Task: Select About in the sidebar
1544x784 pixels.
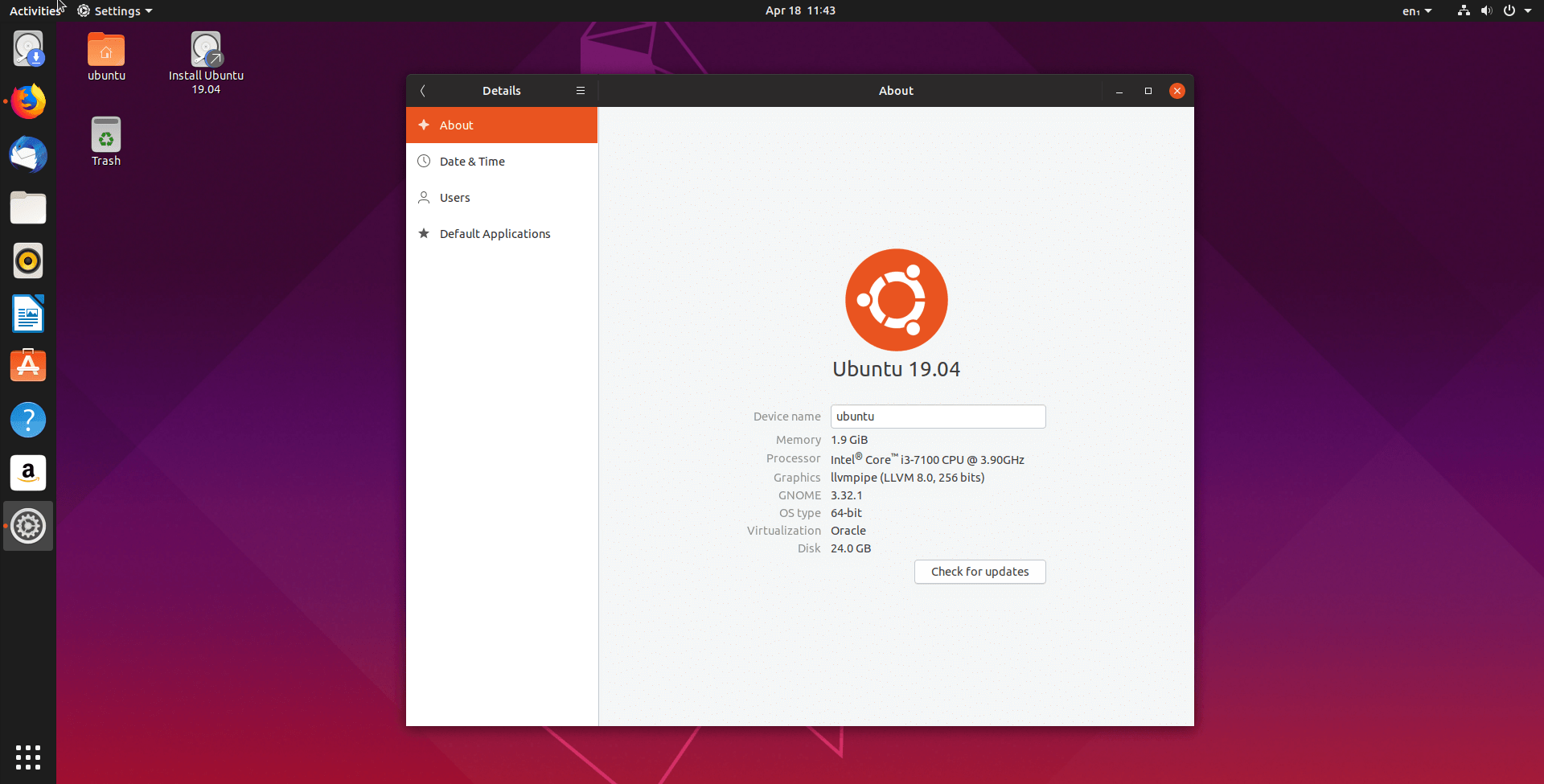Action: (502, 125)
